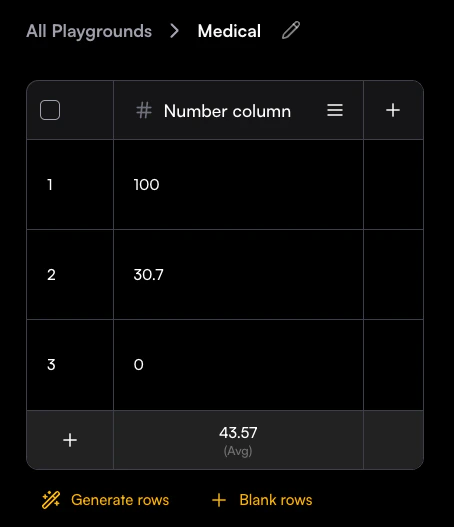Click the Number column header title
The height and width of the screenshot is (527, 454).
[227, 111]
